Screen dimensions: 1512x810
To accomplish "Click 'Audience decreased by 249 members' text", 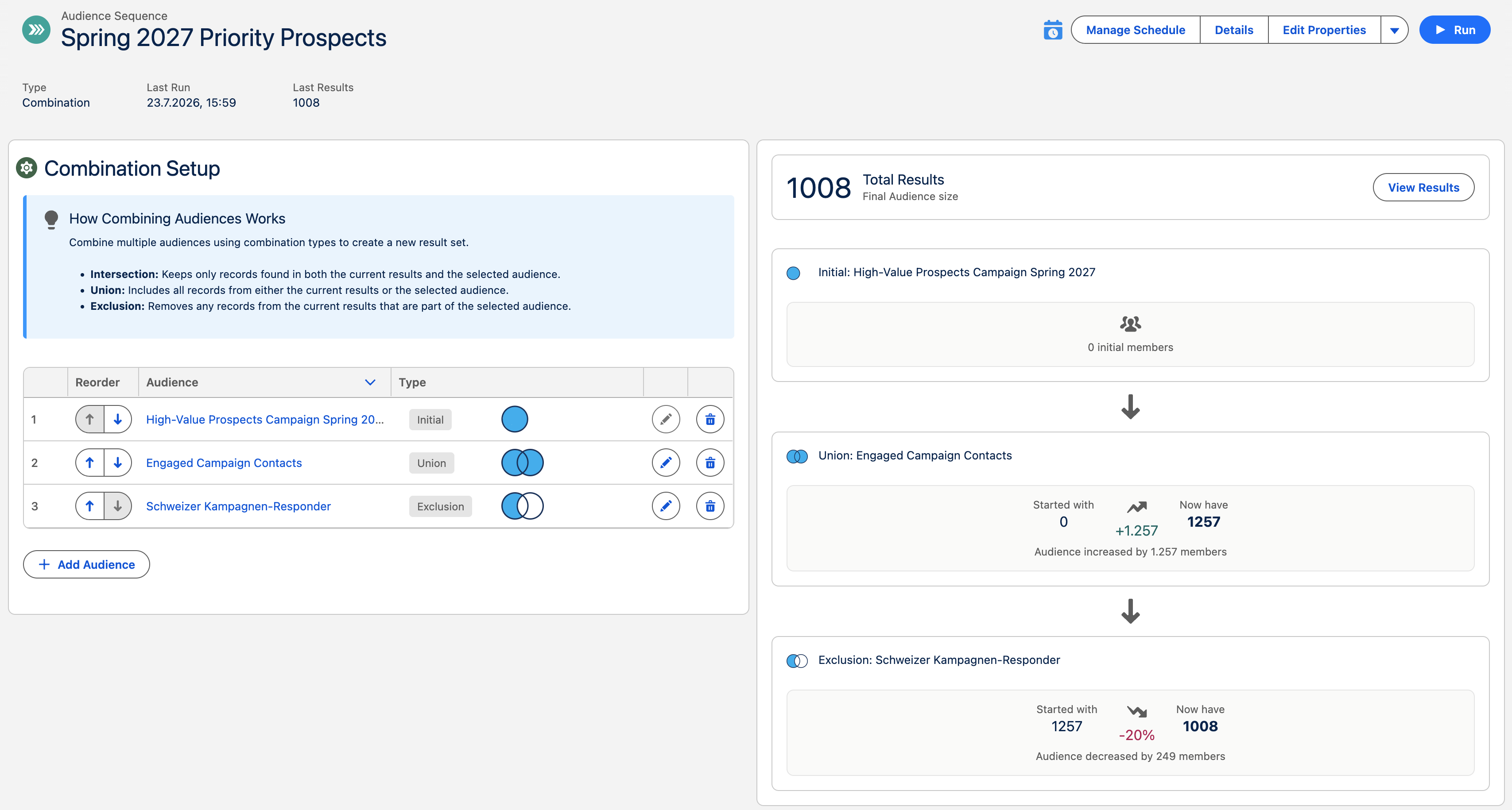I will [x=1131, y=756].
